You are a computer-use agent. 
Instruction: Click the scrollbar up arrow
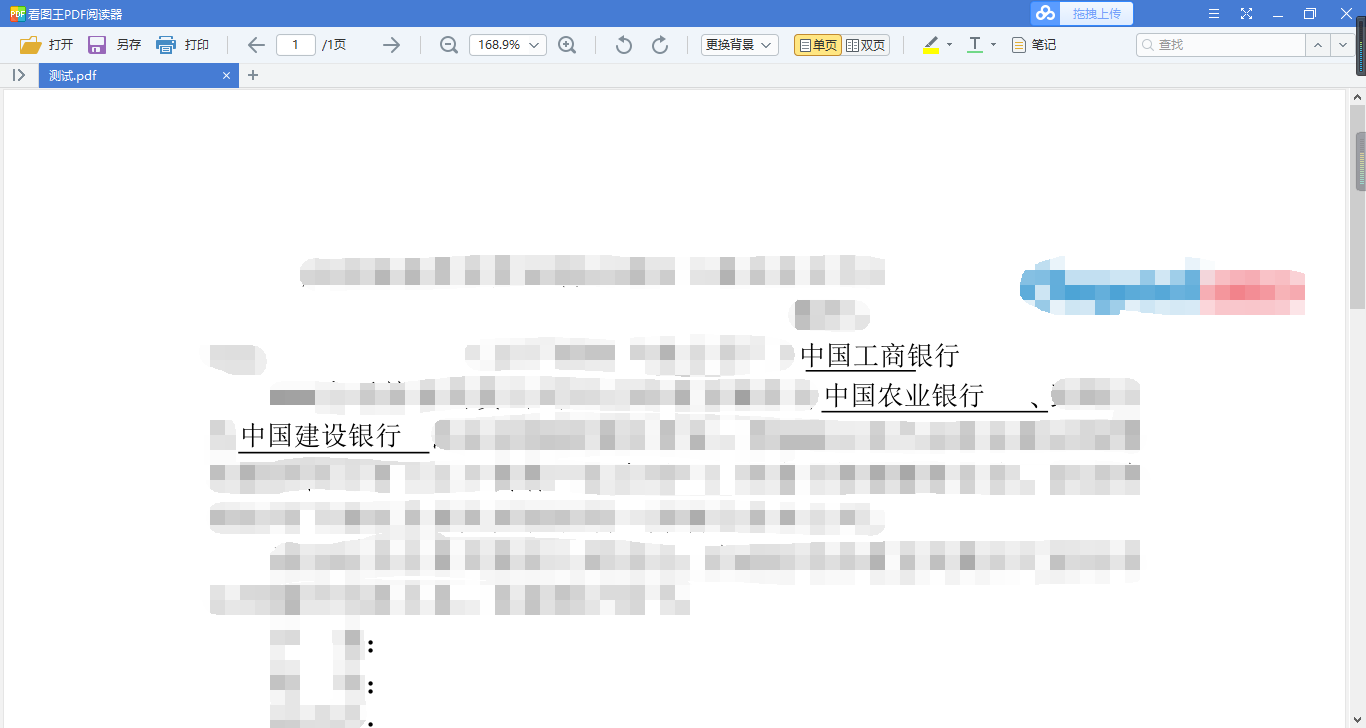[1358, 97]
